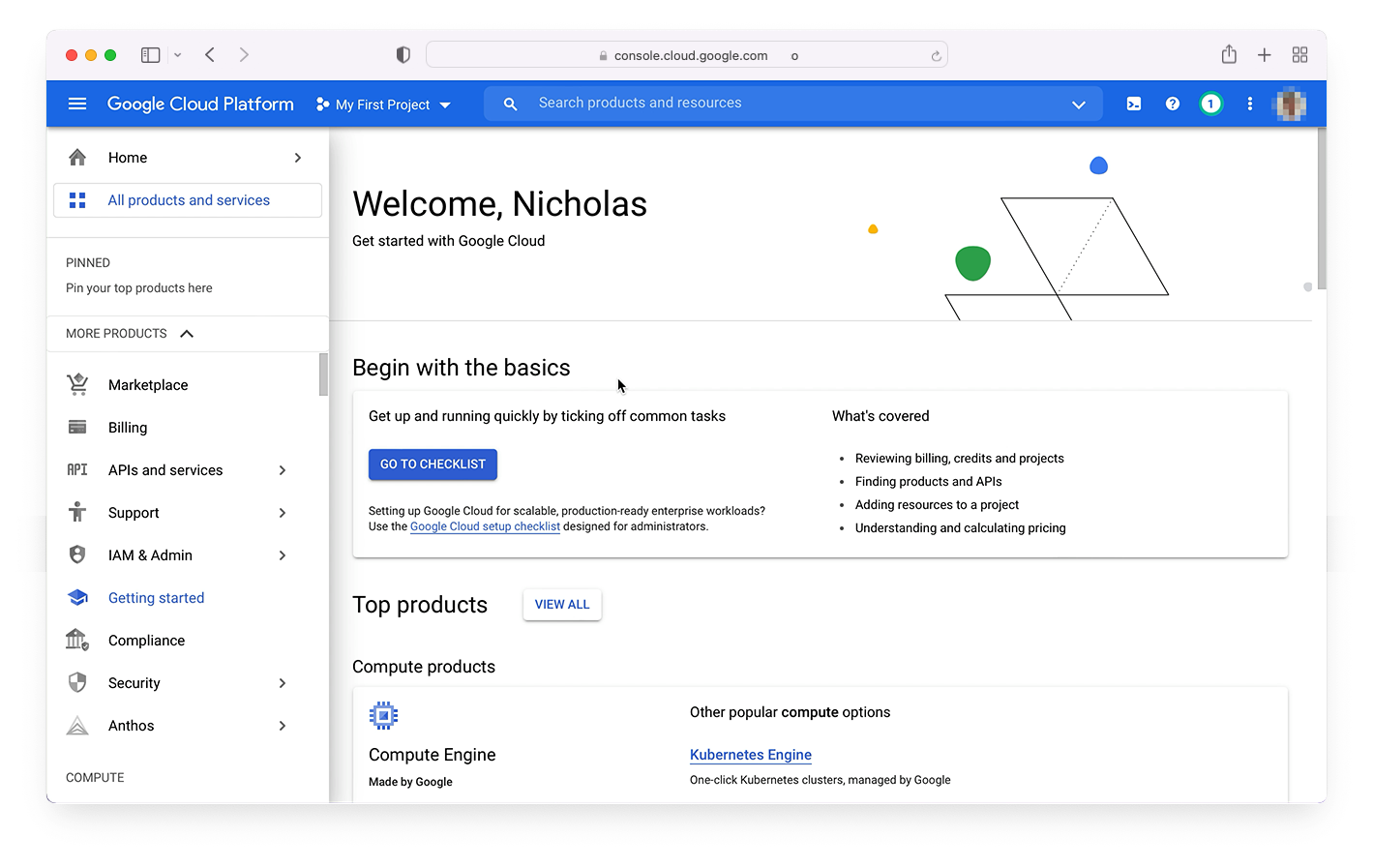The width and height of the screenshot is (1373, 868).
Task: Open the Kubernetes Engine link
Action: point(751,755)
